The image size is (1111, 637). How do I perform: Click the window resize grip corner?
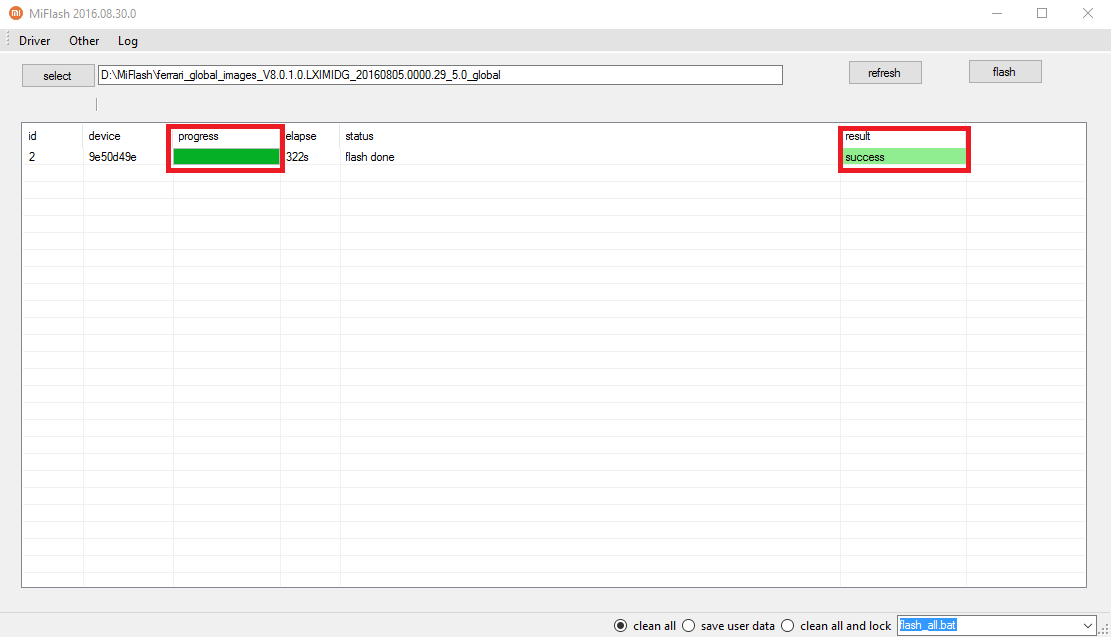[x=1104, y=629]
